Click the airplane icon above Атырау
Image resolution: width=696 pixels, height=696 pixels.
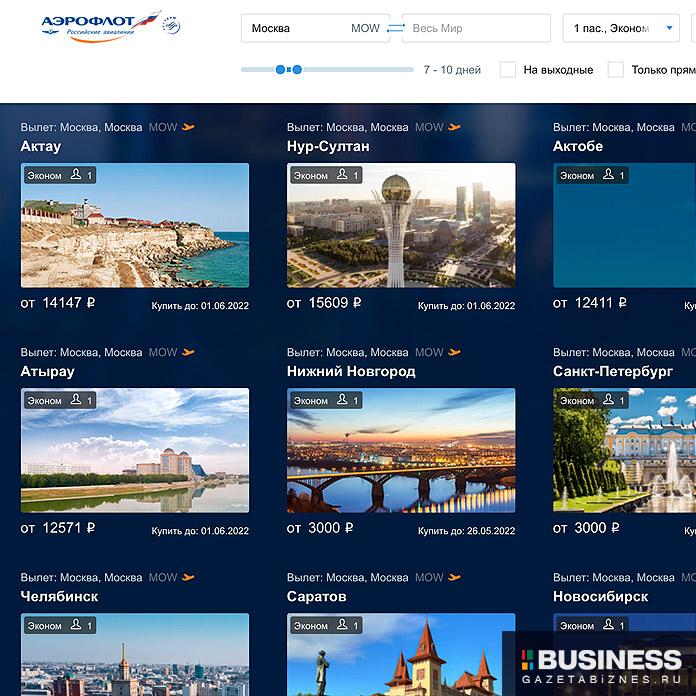(x=188, y=353)
